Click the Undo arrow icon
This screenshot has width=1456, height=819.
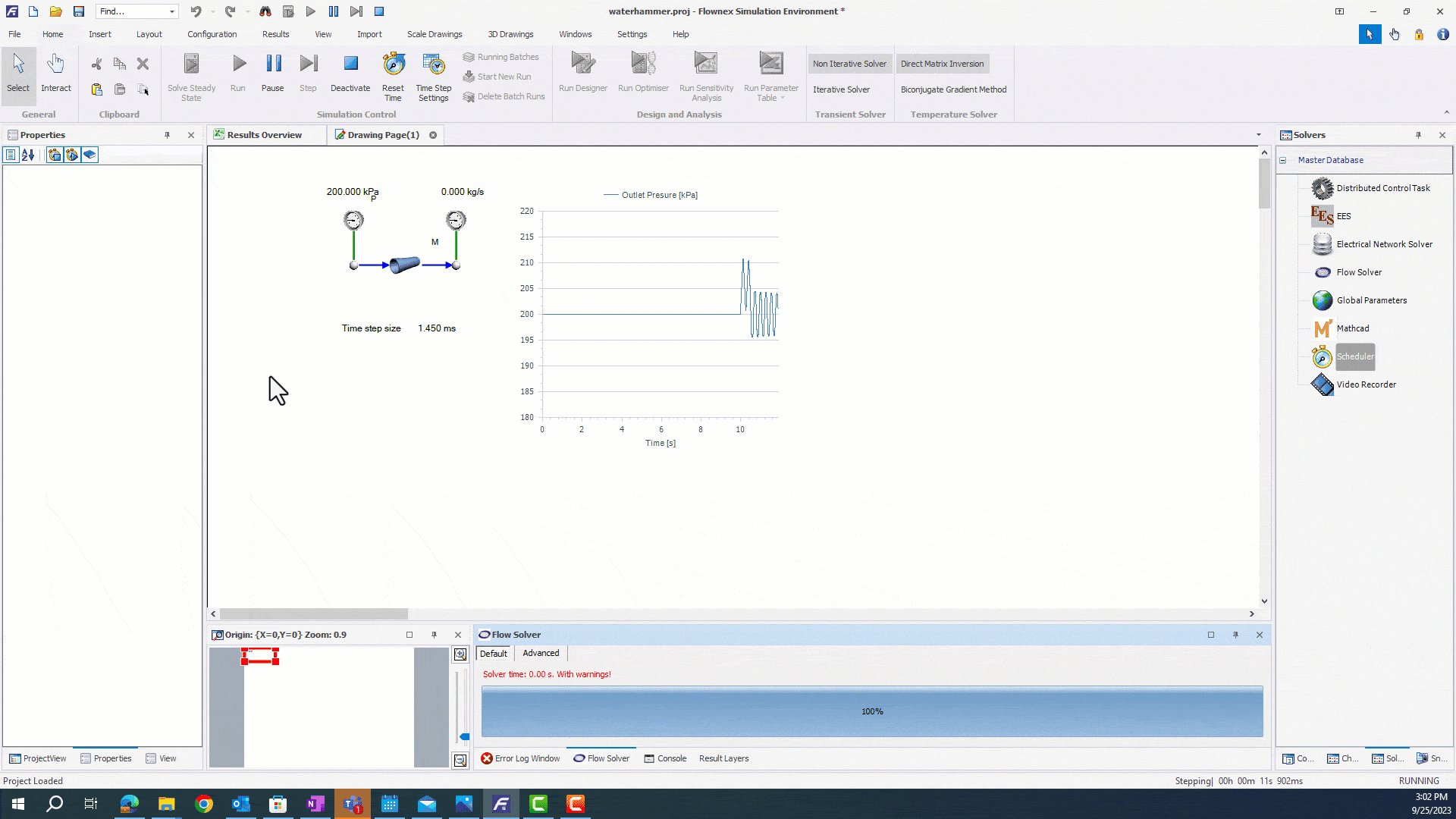pos(196,11)
